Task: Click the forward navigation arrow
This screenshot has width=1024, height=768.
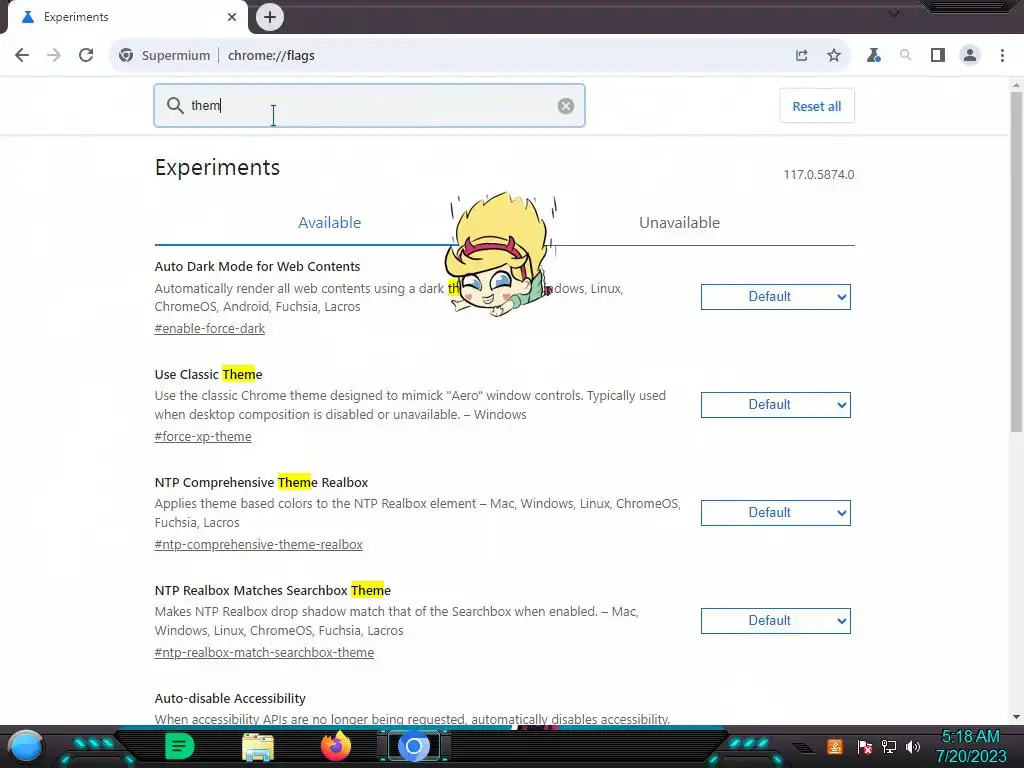Action: [54, 56]
